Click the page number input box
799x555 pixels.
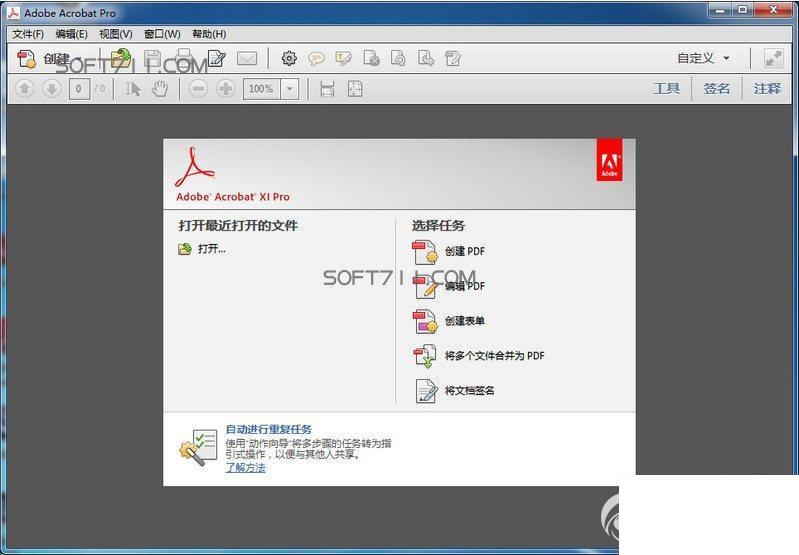click(x=79, y=89)
